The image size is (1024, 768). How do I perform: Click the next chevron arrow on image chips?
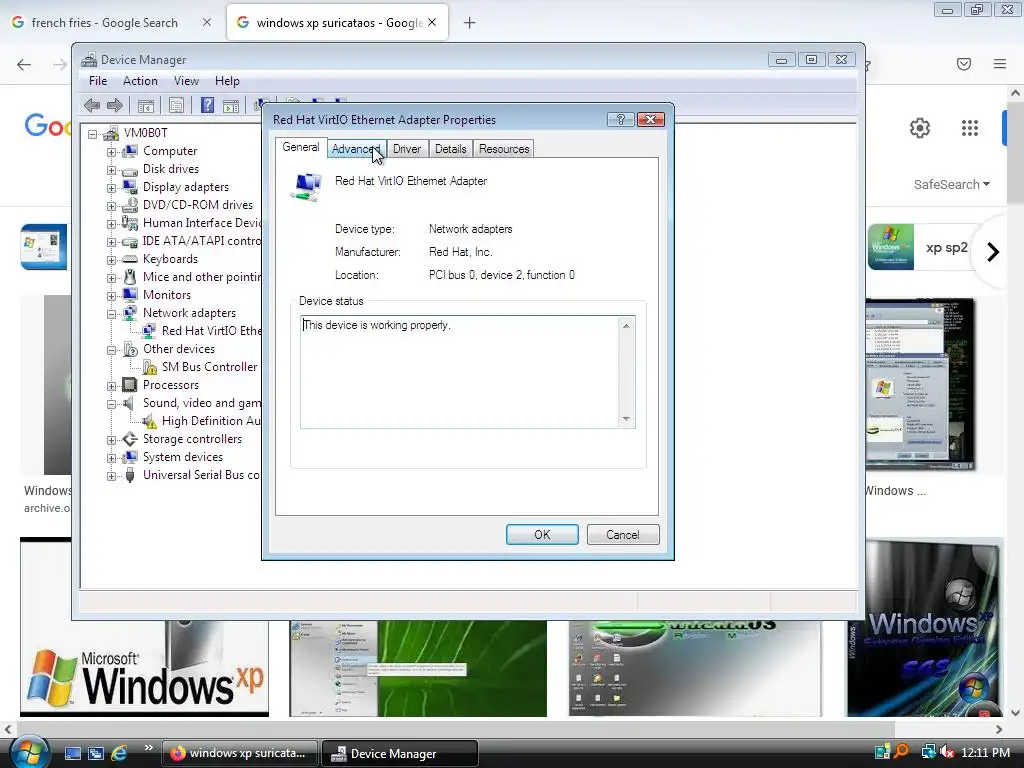[993, 252]
